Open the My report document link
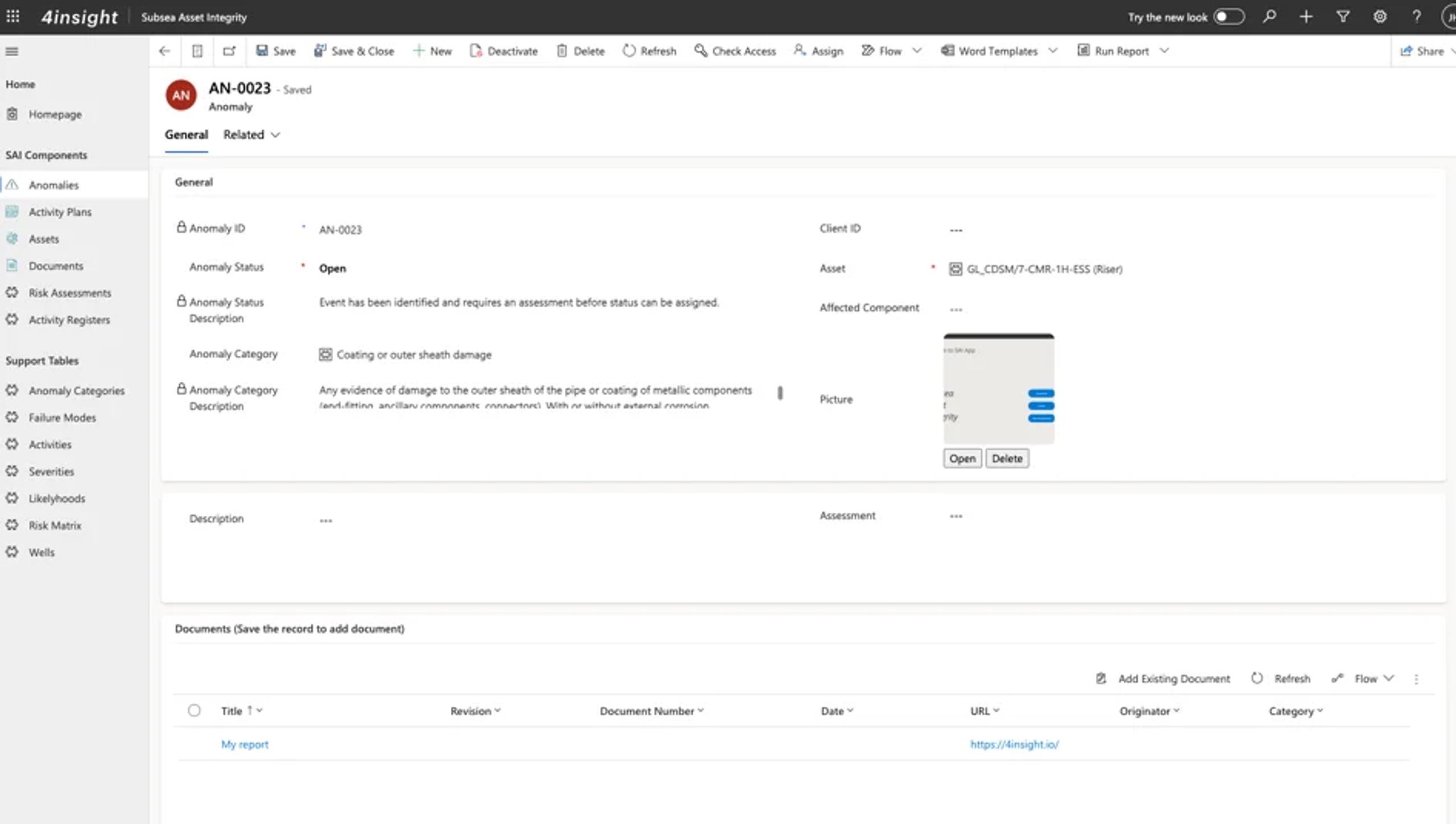Image resolution: width=1456 pixels, height=824 pixels. click(245, 744)
